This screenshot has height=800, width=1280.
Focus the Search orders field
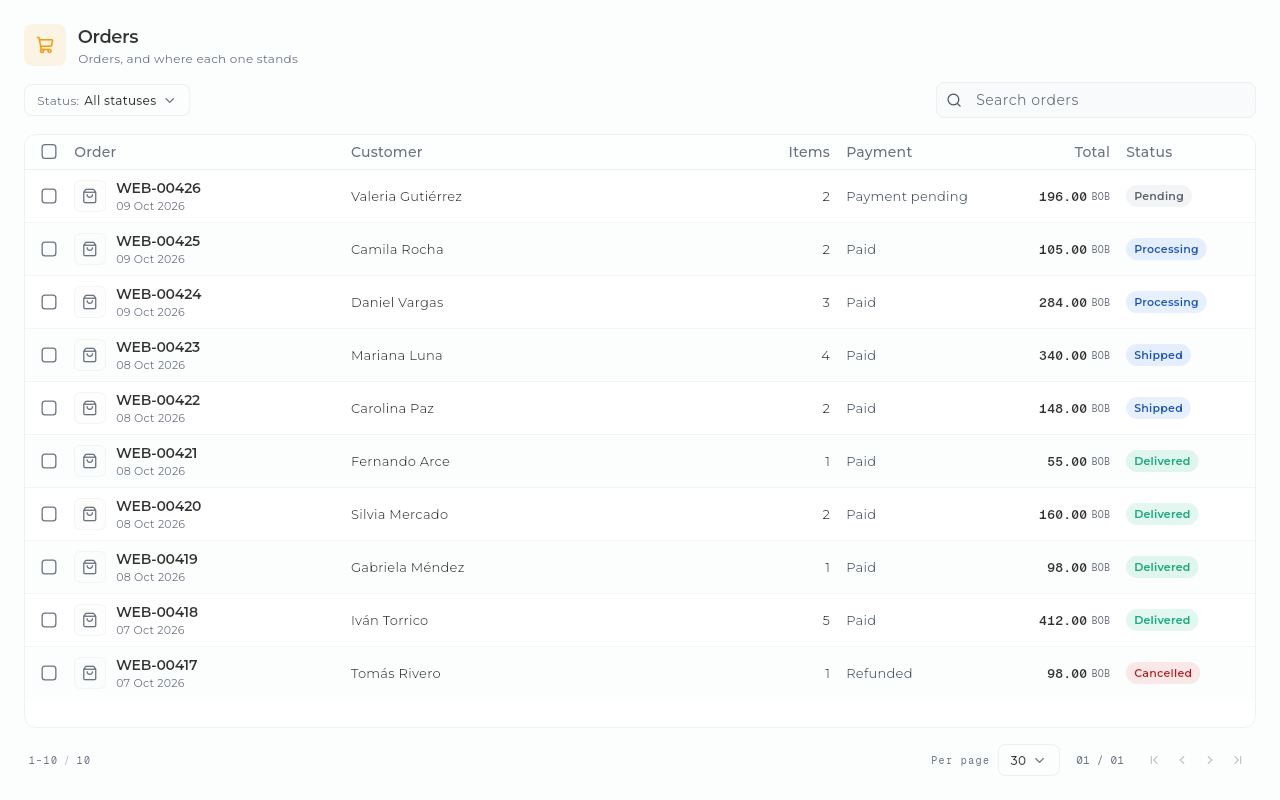[x=1096, y=100]
